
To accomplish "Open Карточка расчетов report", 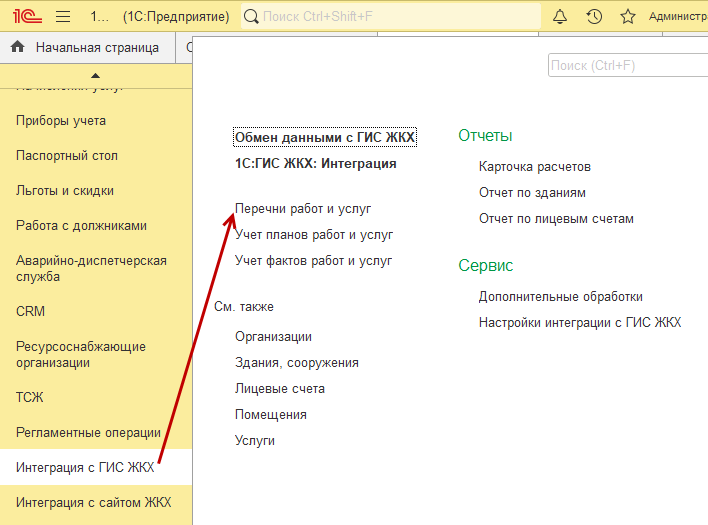I will pyautogui.click(x=535, y=167).
